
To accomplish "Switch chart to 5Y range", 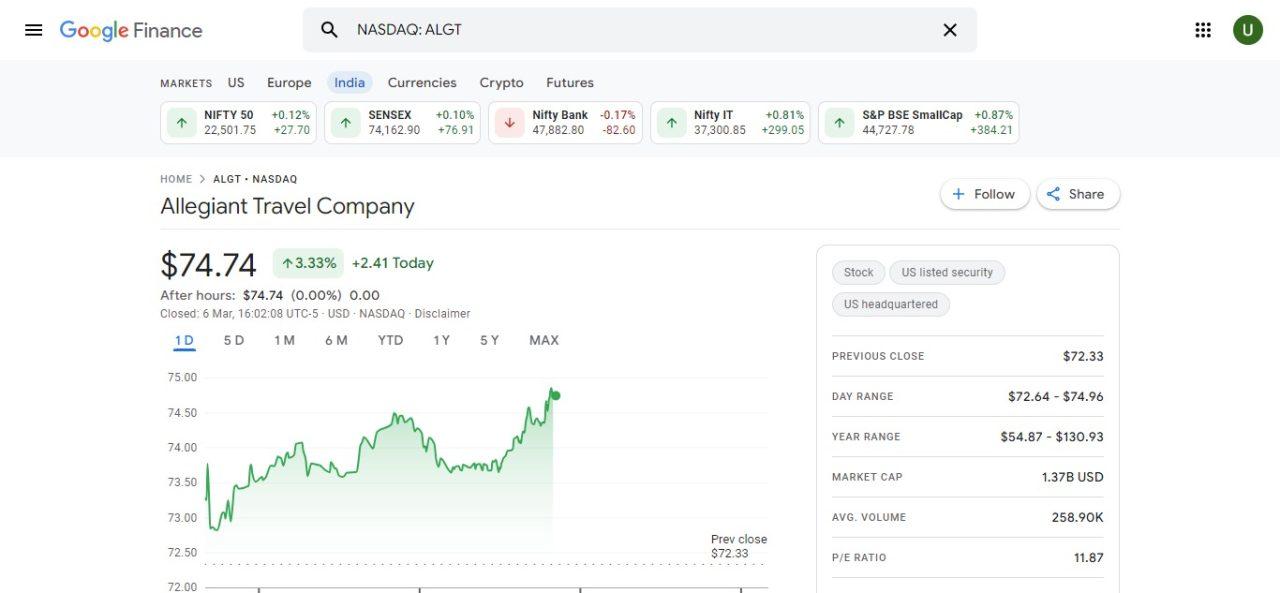I will tap(489, 341).
